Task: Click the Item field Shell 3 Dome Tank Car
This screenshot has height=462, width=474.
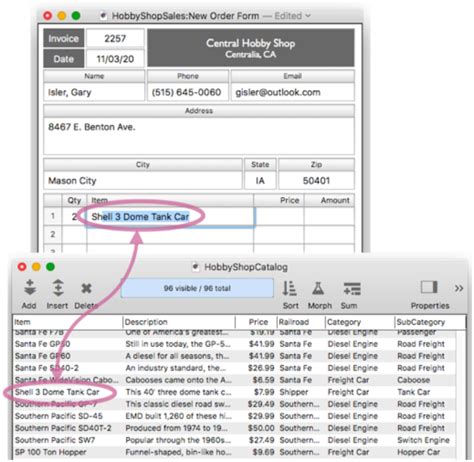Action: 170,217
